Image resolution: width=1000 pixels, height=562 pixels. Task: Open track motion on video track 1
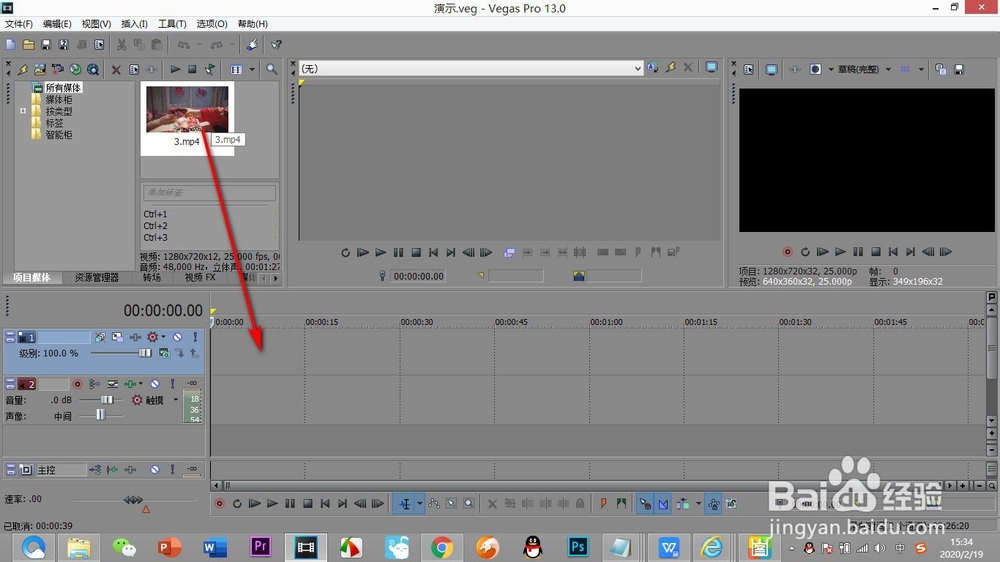pyautogui.click(x=117, y=336)
